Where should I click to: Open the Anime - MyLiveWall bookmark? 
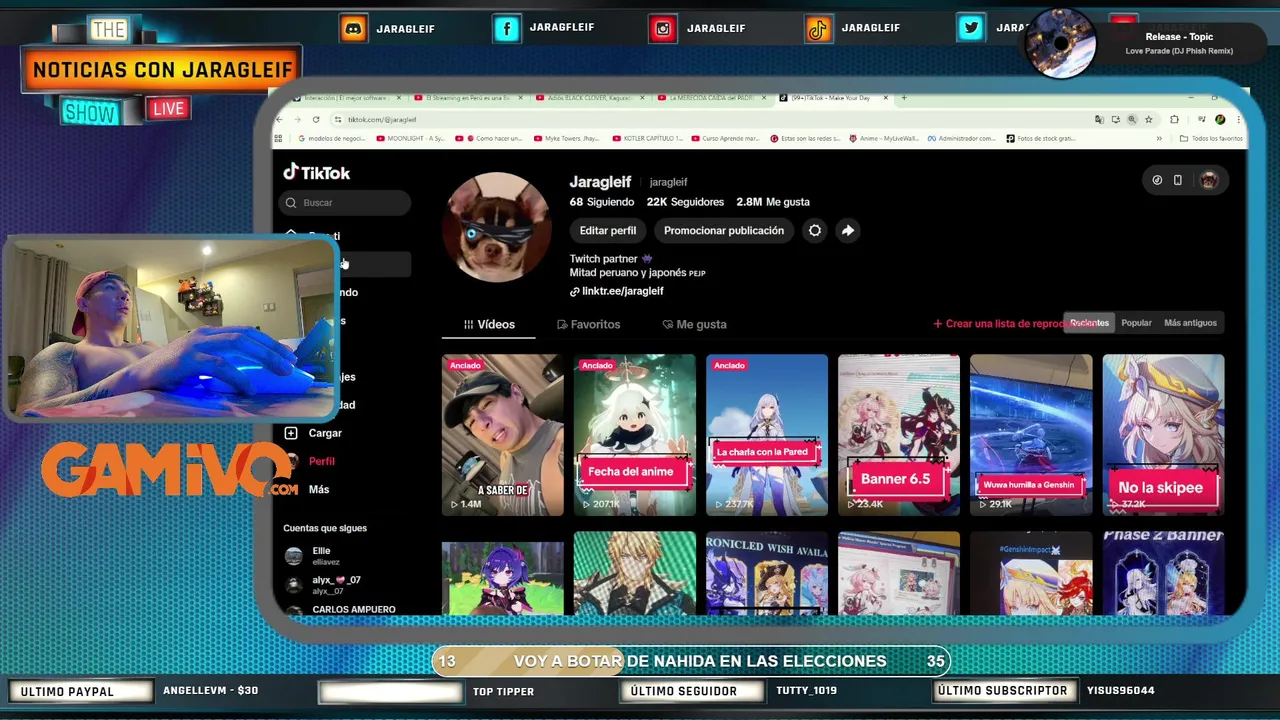(x=884, y=138)
